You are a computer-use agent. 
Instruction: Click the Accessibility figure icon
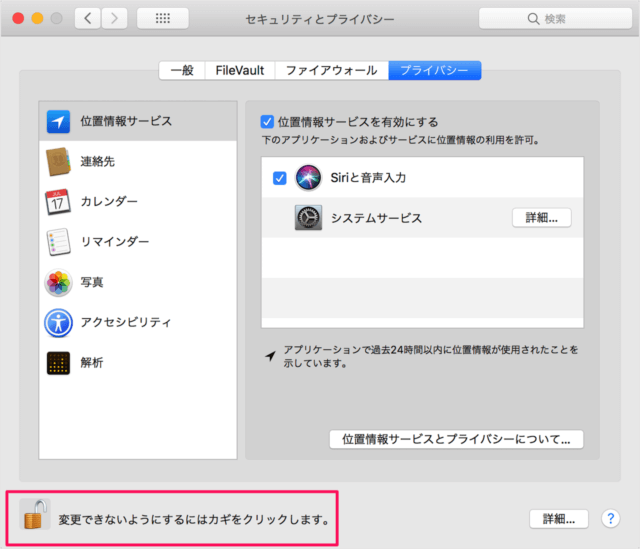(58, 322)
